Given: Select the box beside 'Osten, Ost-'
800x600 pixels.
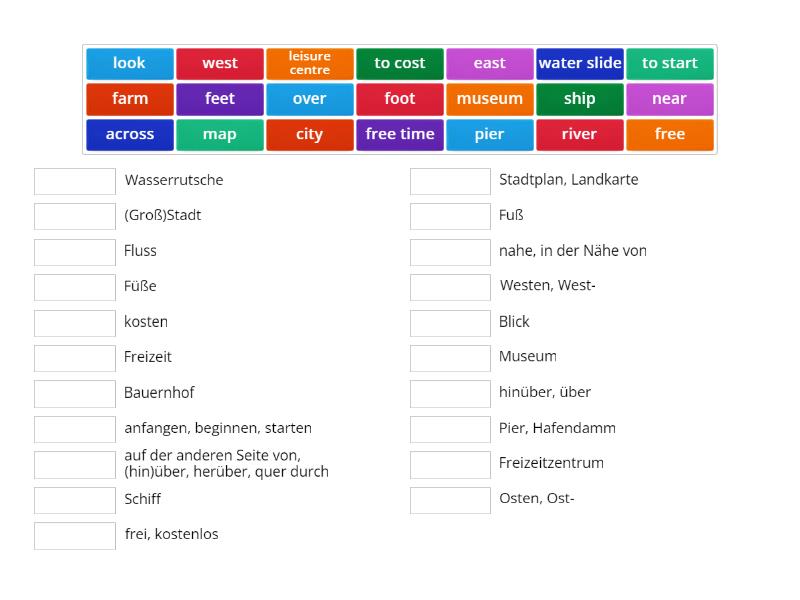Looking at the screenshot, I should [450, 500].
